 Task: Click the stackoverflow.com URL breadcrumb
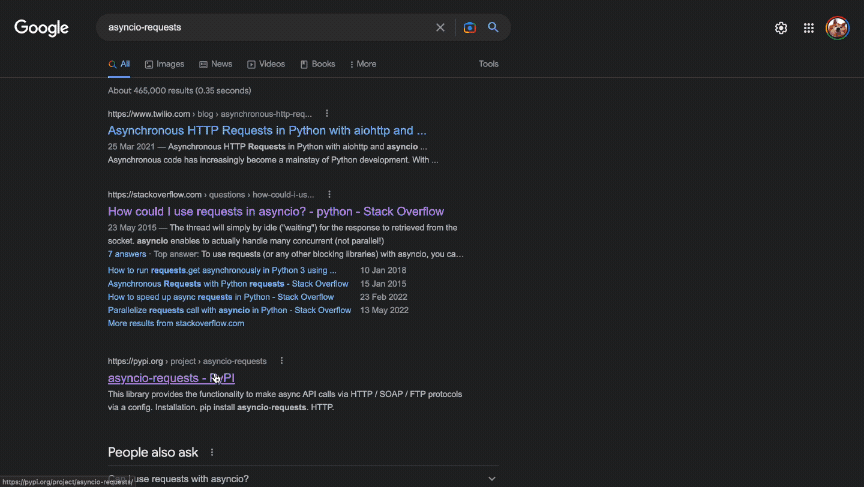210,194
